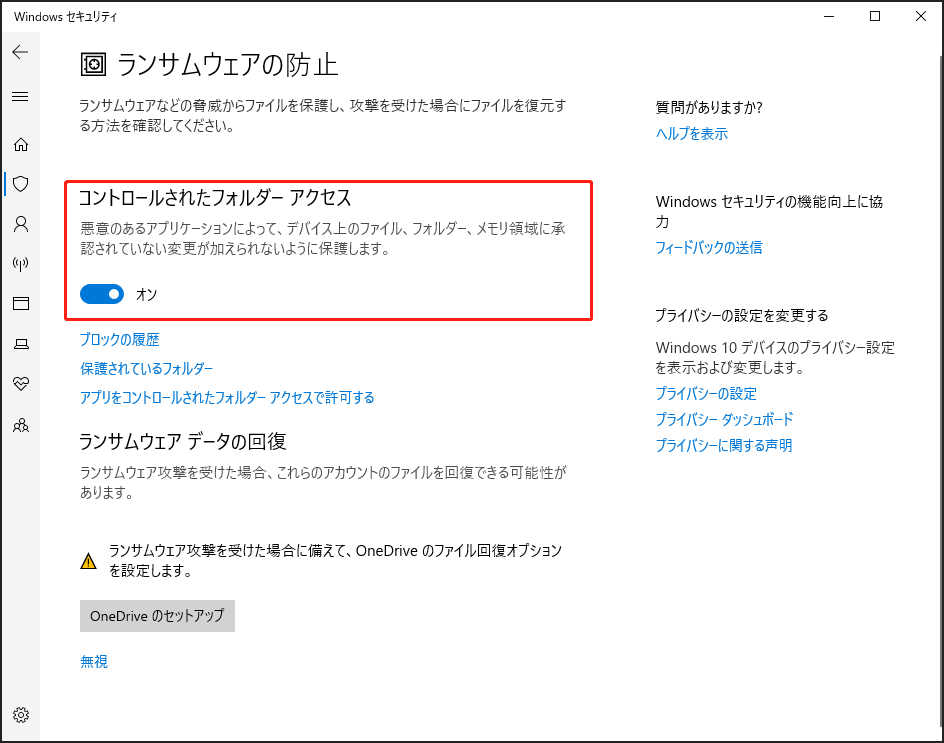Screen dimensions: 944x743
Task: Click コントロールされたフォルダー アクセス heading text
Action: coord(215,197)
